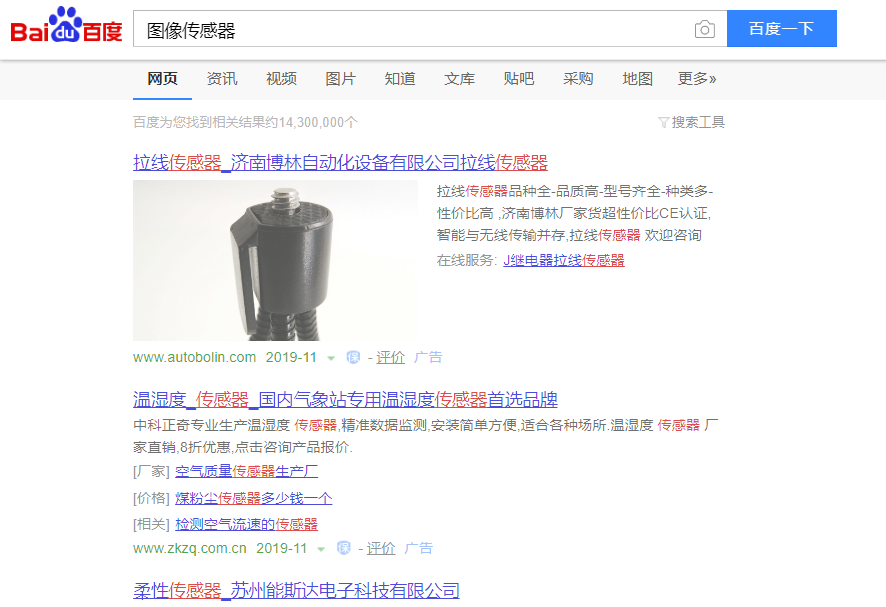
Task: Open 搜索工具 filter options
Action: [x=692, y=122]
